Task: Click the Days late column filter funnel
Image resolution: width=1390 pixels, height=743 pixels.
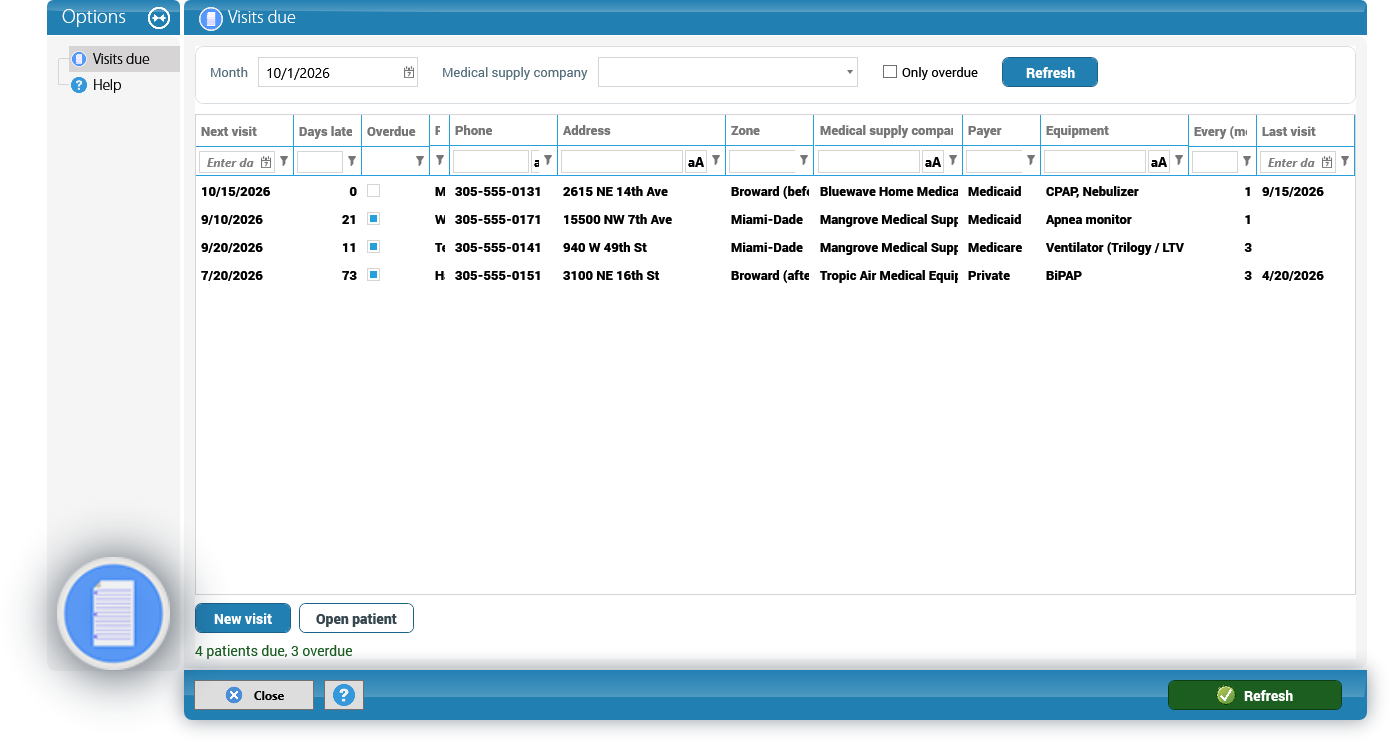Action: coord(351,161)
